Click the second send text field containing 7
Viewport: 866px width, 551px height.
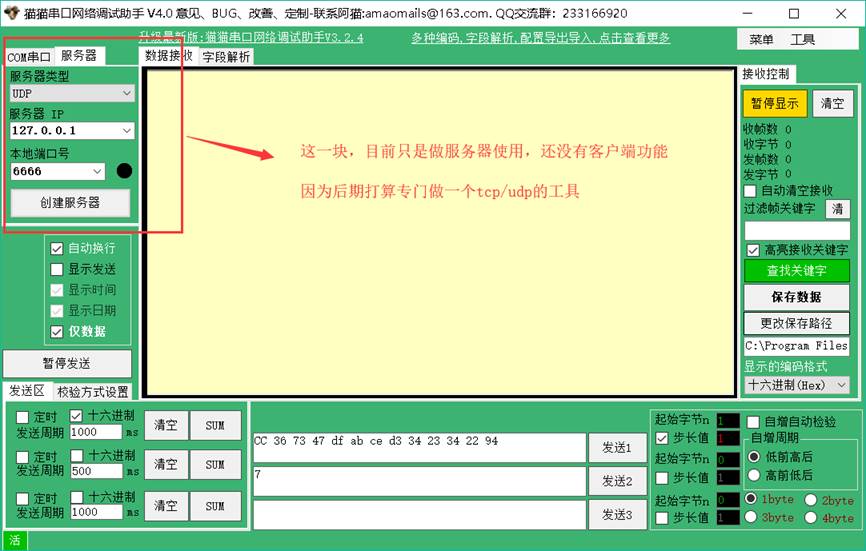419,480
